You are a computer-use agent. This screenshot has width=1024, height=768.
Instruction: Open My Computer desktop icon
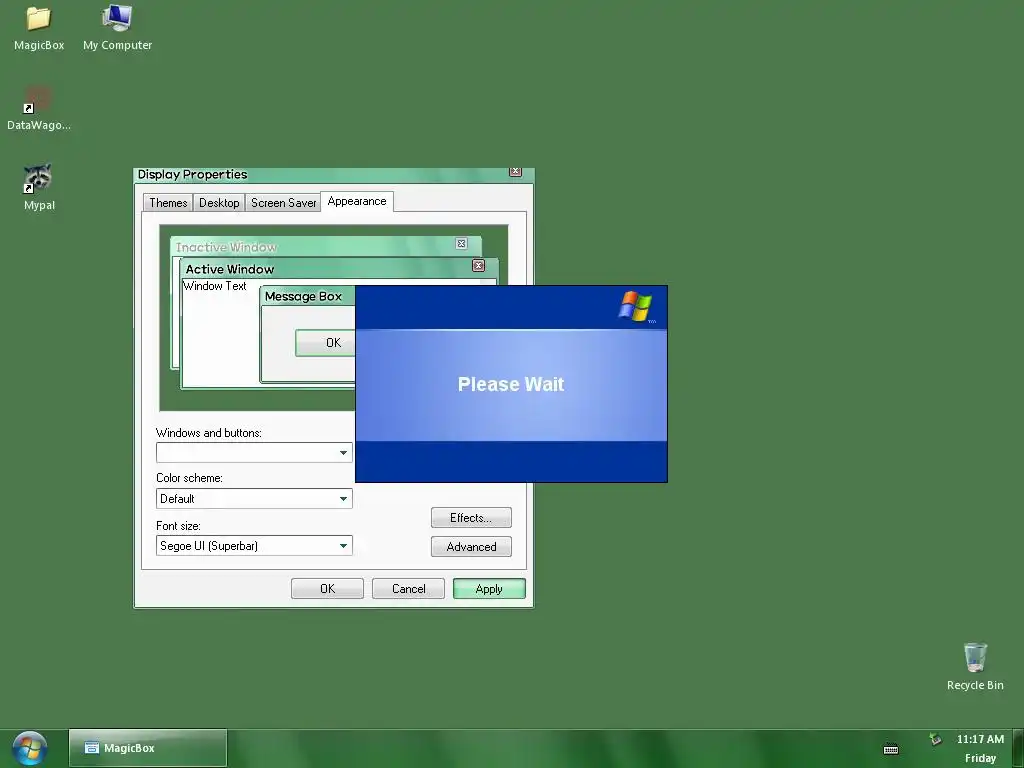pos(118,27)
